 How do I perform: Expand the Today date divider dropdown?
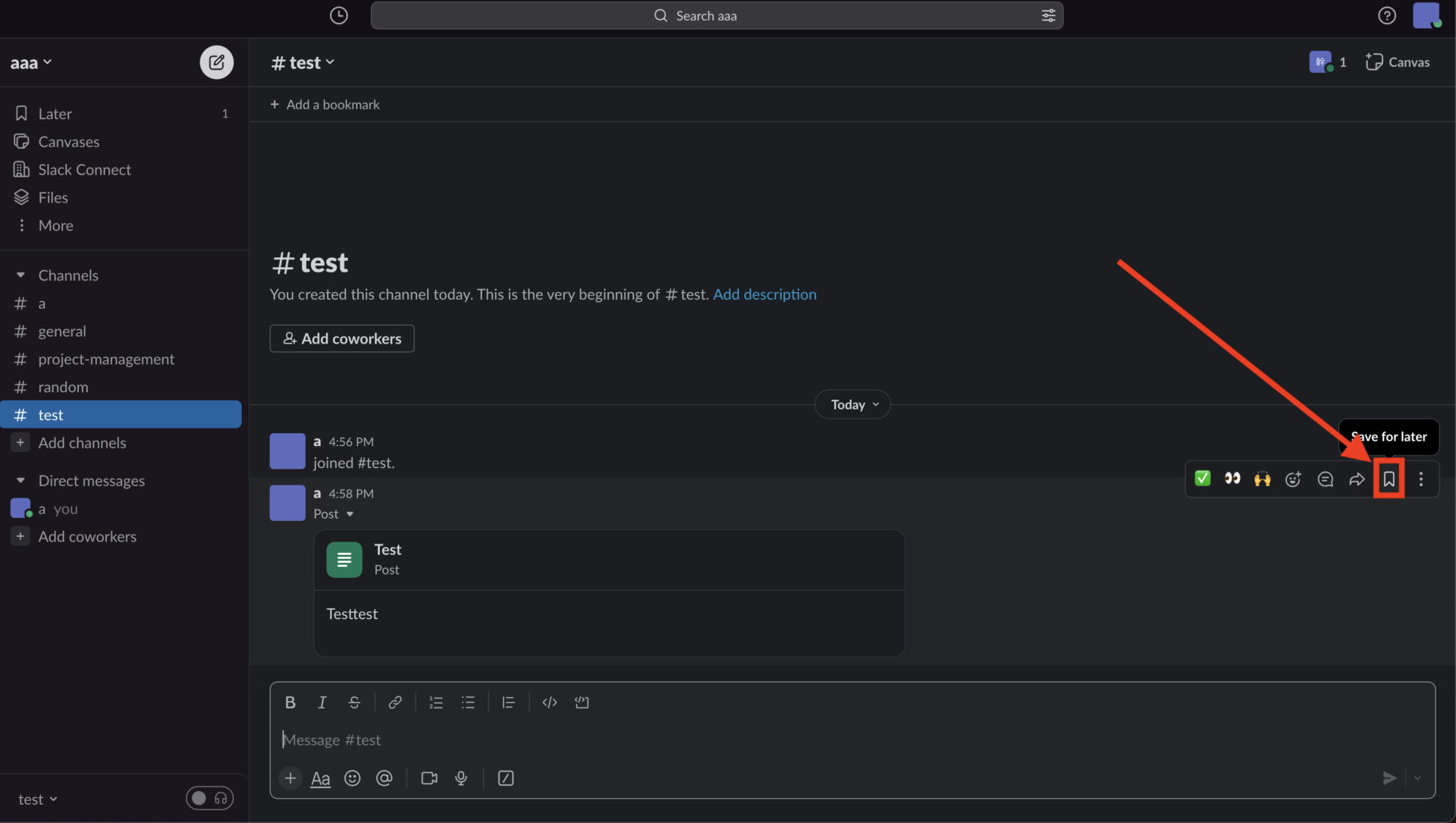pyautogui.click(x=852, y=404)
